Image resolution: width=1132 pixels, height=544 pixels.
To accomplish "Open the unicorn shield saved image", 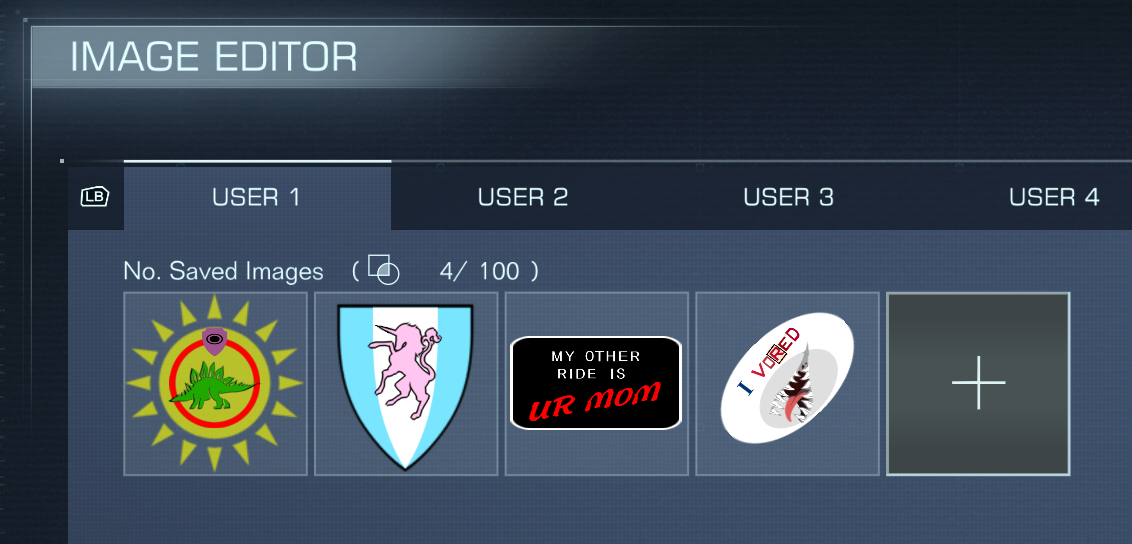I will [x=406, y=384].
